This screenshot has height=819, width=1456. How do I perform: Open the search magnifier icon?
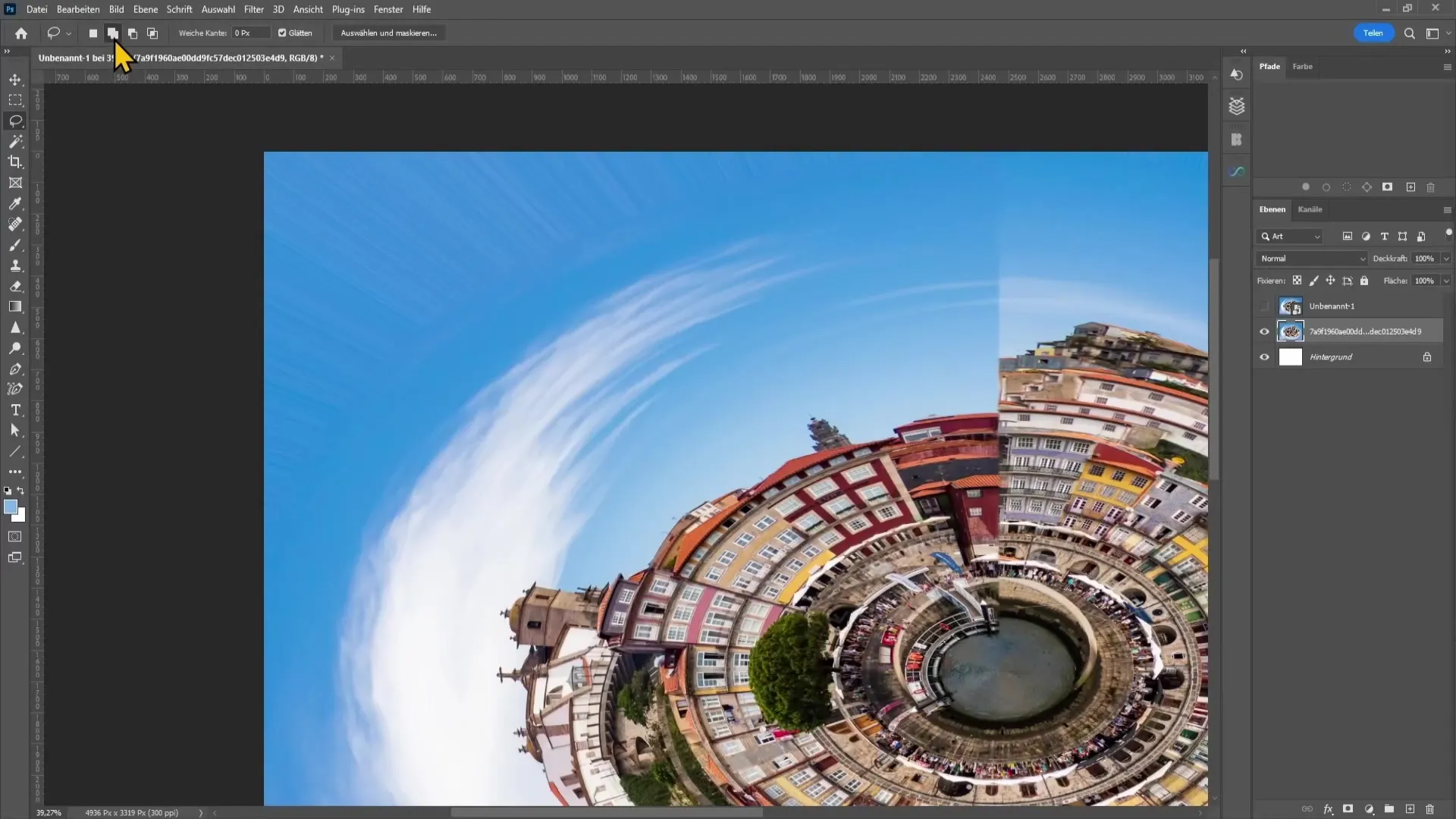[1410, 33]
